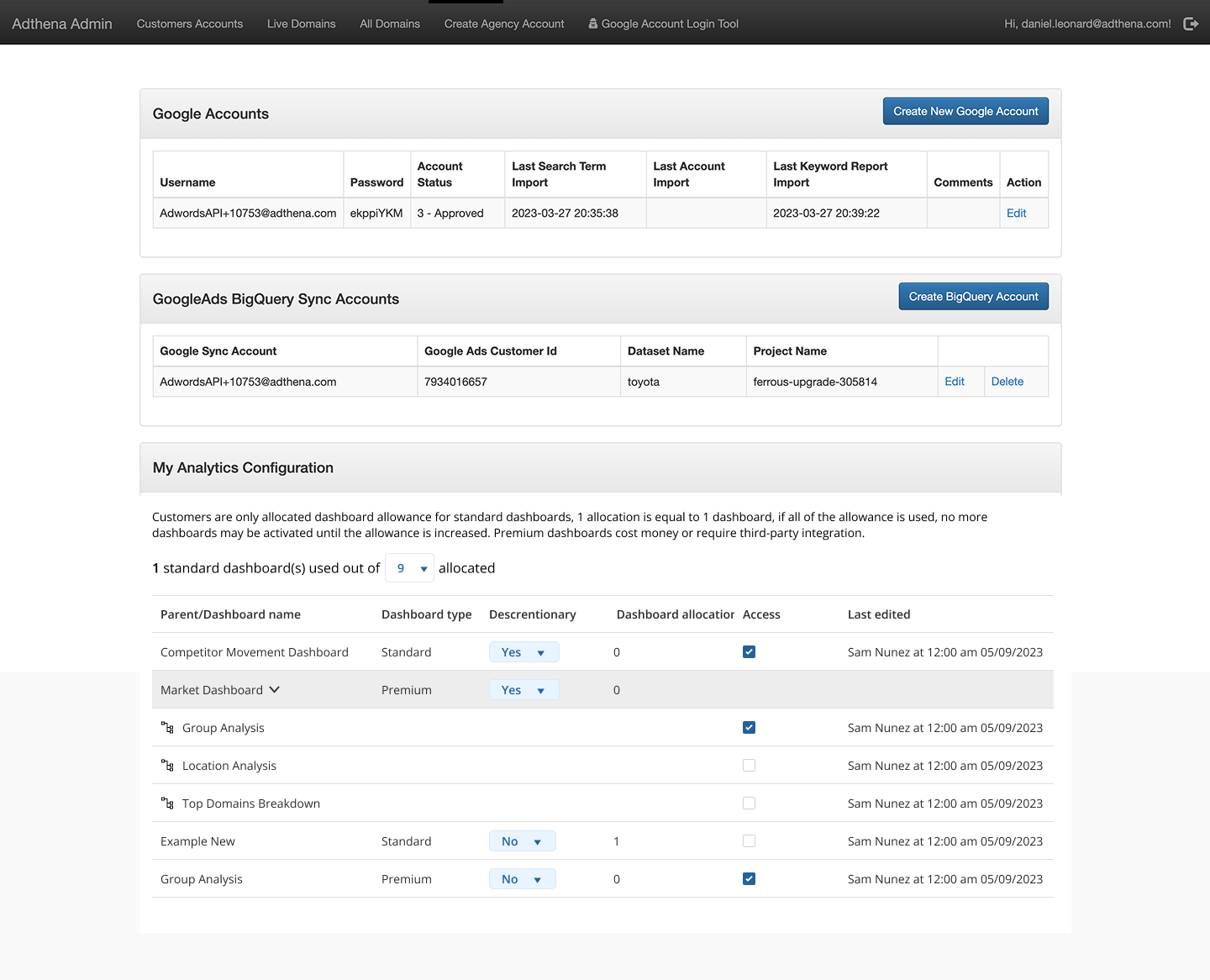Image resolution: width=1210 pixels, height=980 pixels.
Task: Click the tree icon beside Location Analysis
Action: [167, 766]
